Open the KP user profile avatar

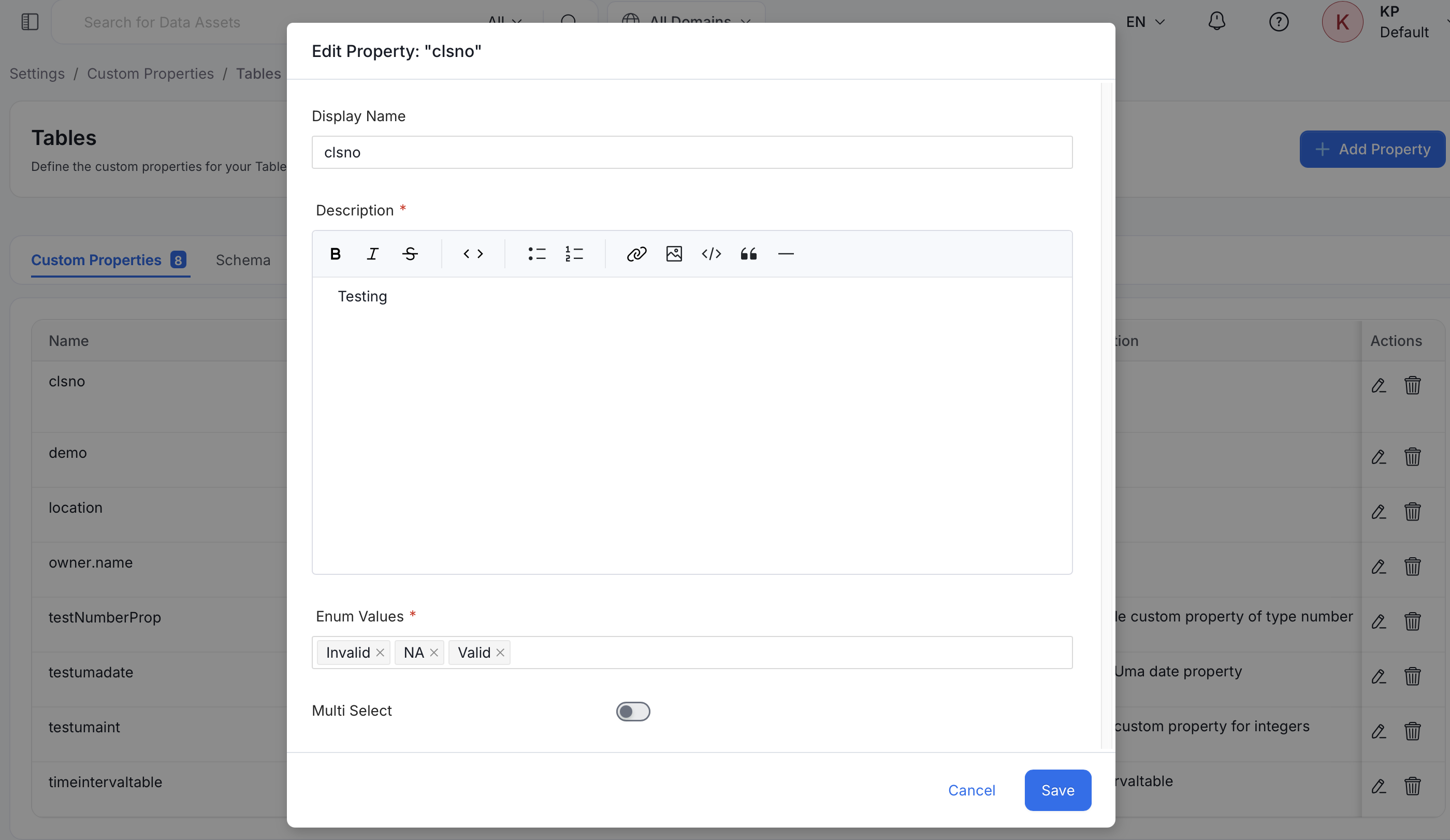tap(1342, 22)
